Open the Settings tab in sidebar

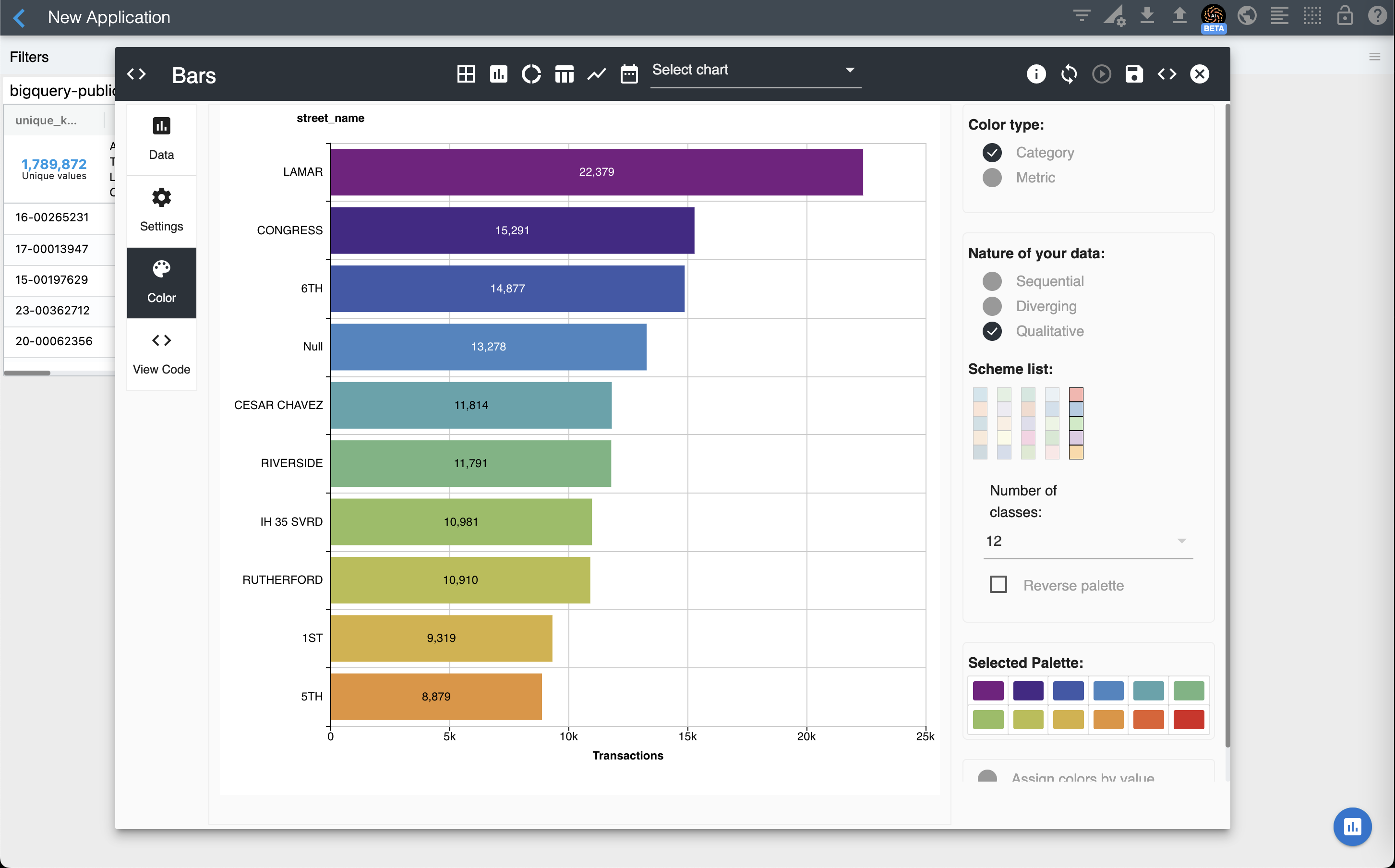[161, 210]
